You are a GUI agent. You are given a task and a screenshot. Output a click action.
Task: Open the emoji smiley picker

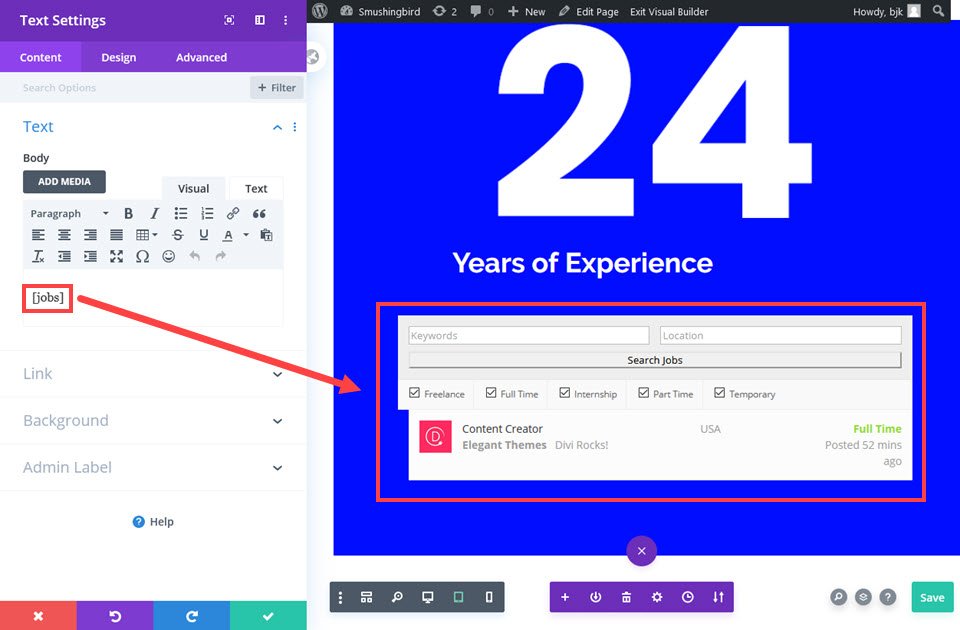[x=168, y=257]
